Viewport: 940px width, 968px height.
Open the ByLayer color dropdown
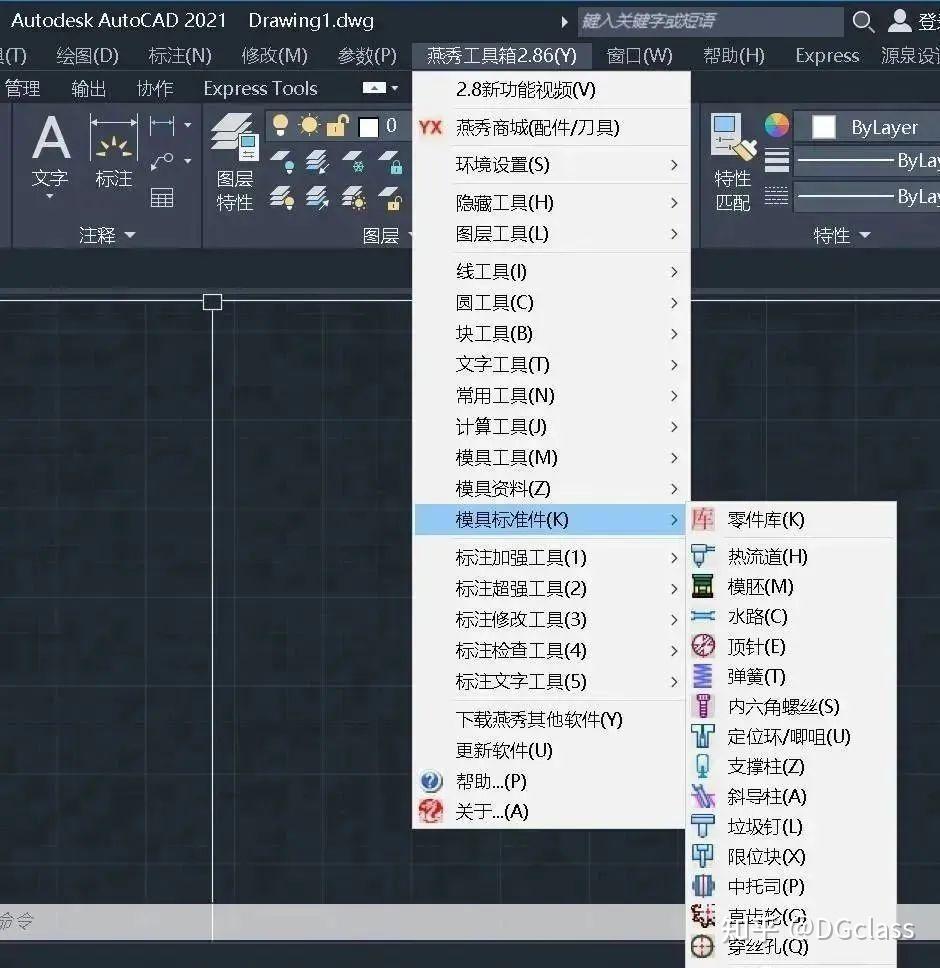coord(866,127)
